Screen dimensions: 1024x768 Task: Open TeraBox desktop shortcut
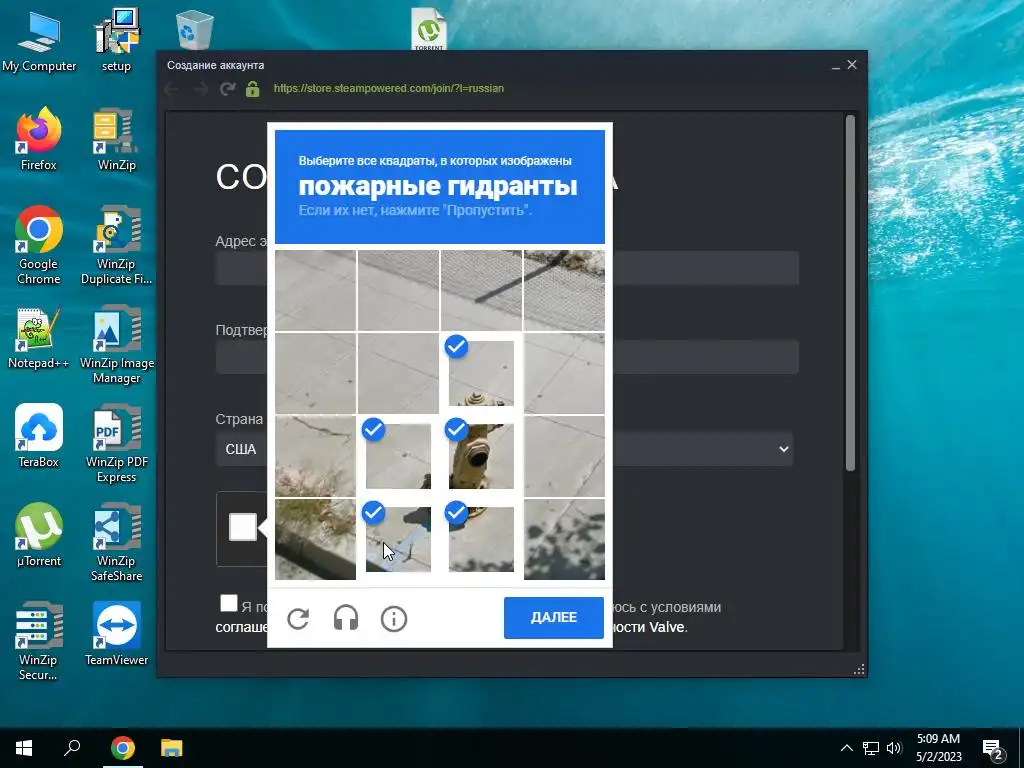pos(39,436)
